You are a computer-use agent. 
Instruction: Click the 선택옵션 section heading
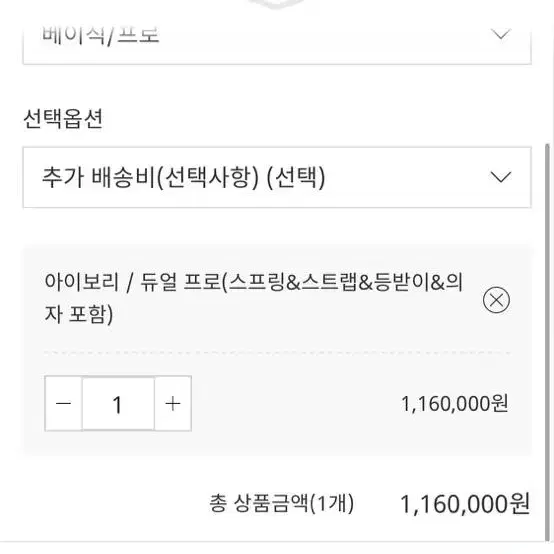63,118
